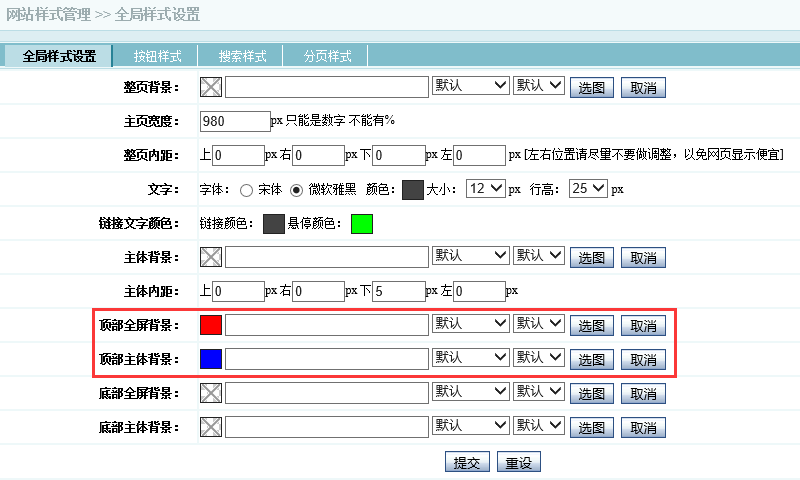This screenshot has width=800, height=480.
Task: Click the red 顶部全屏背景 color swatch
Action: 211,325
